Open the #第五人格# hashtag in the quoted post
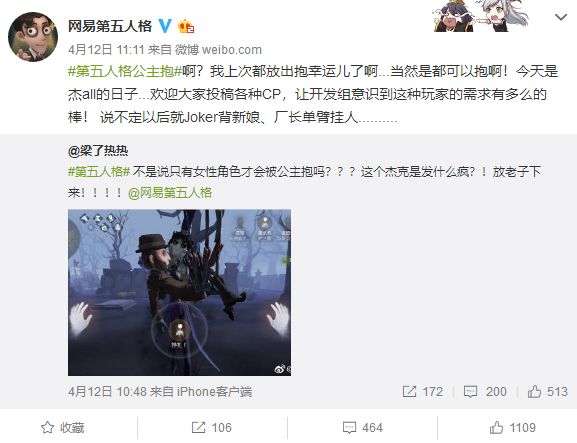The image size is (577, 443). [99, 172]
